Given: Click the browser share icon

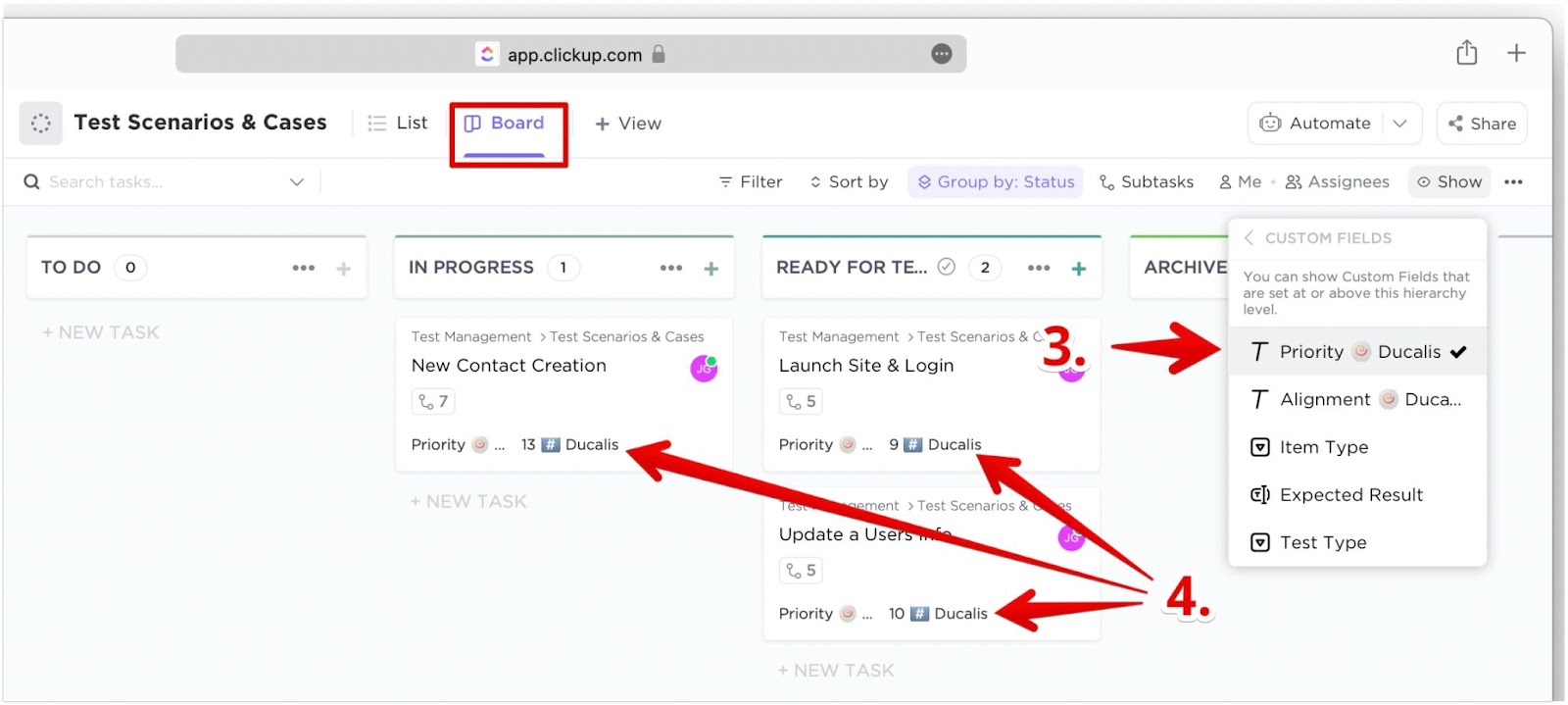Looking at the screenshot, I should point(1466,53).
